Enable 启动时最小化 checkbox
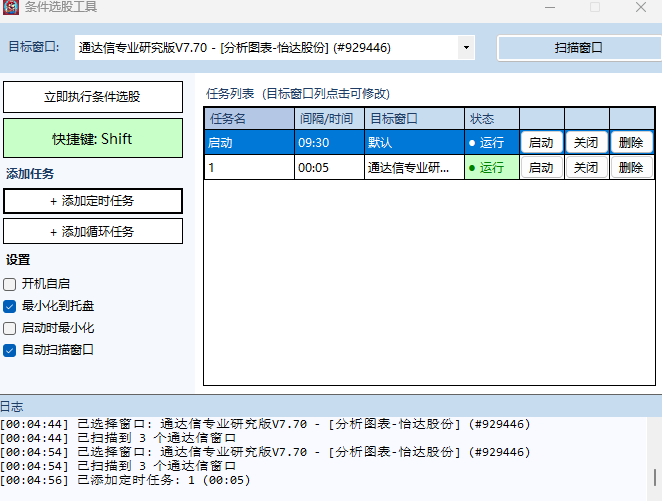The height and width of the screenshot is (501, 662). point(9,328)
